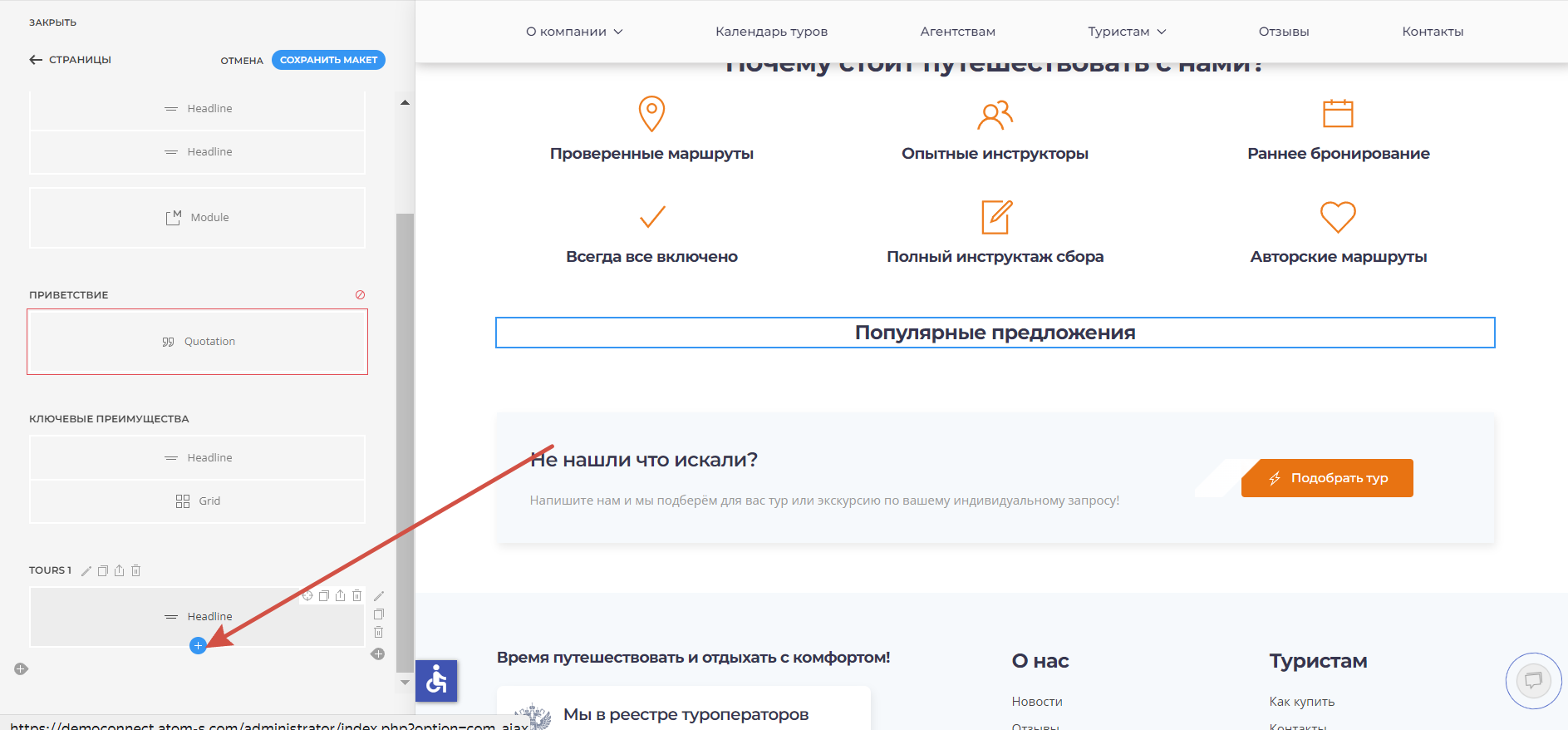Select the Module element block
This screenshot has height=730, width=1568.
(198, 218)
